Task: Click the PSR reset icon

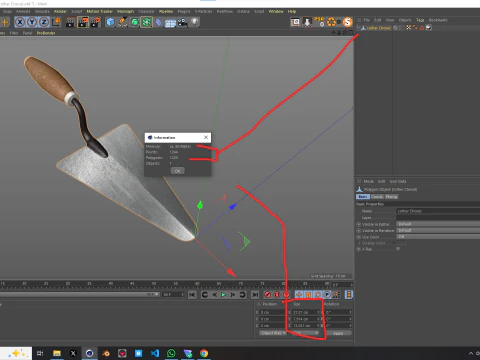Action: pyautogui.click(x=319, y=22)
